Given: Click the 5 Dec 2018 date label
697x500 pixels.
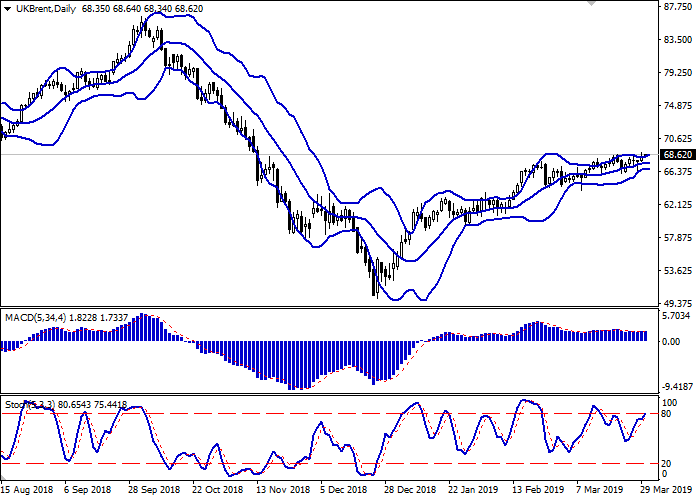Looking at the screenshot, I should (342, 491).
